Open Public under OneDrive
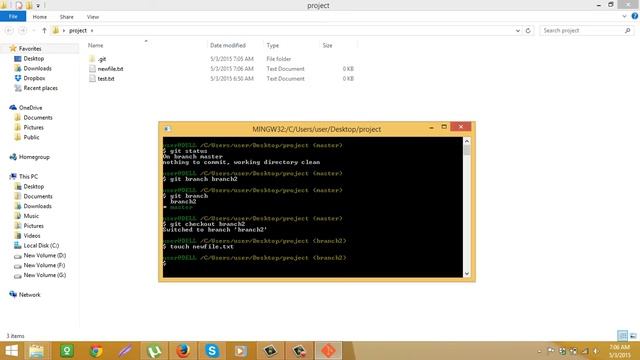This screenshot has width=640, height=360. 31,137
